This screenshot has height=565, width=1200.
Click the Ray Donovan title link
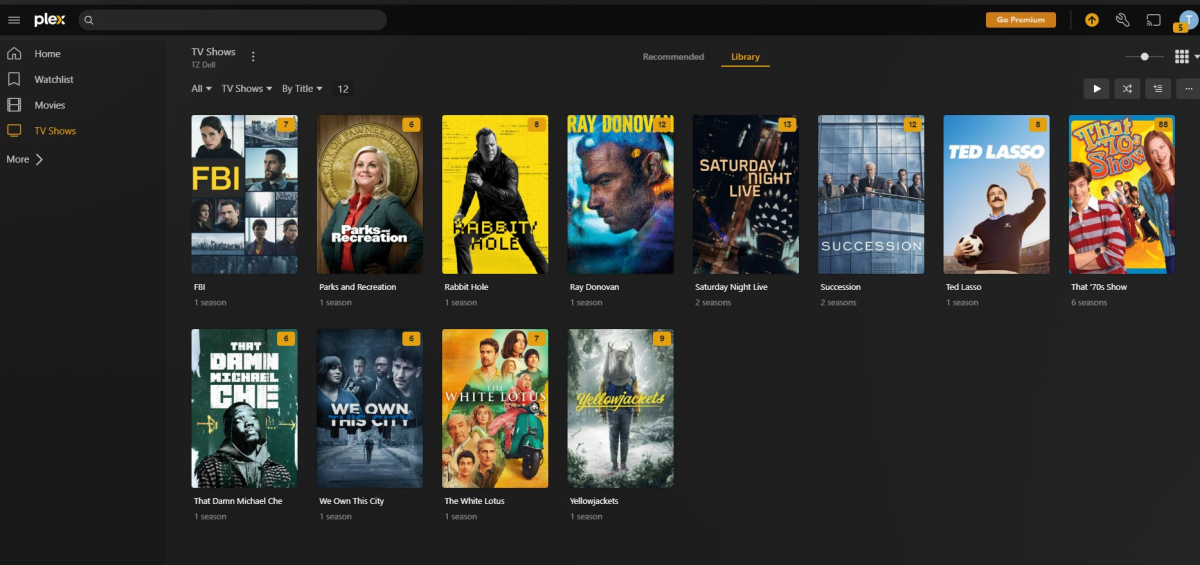pos(594,287)
